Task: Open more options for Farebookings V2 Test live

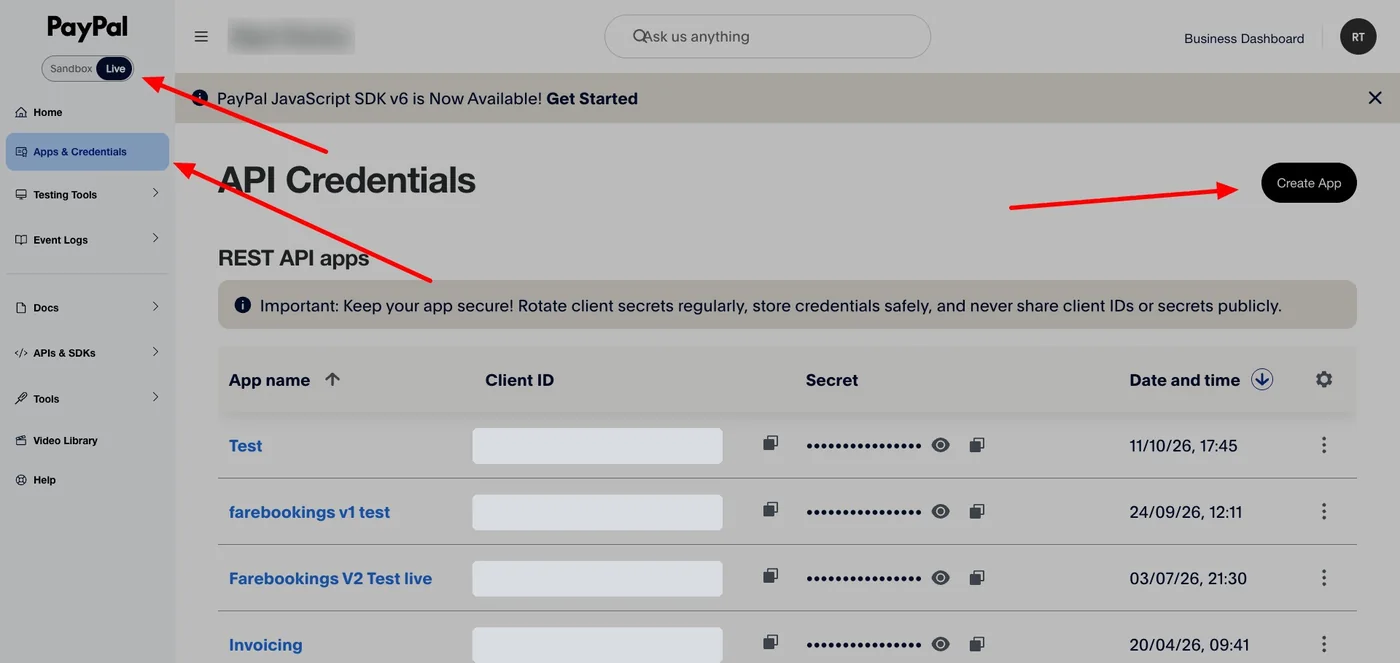Action: (1324, 578)
